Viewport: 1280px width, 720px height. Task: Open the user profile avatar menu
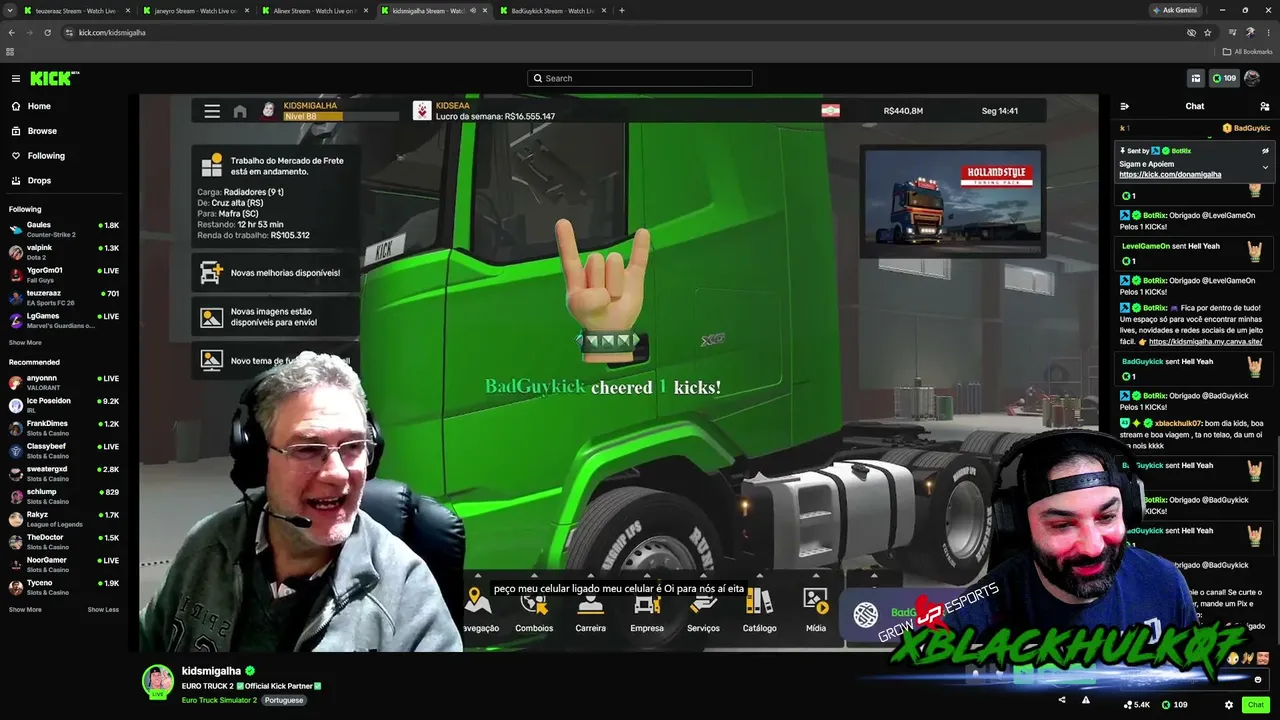pyautogui.click(x=1251, y=78)
